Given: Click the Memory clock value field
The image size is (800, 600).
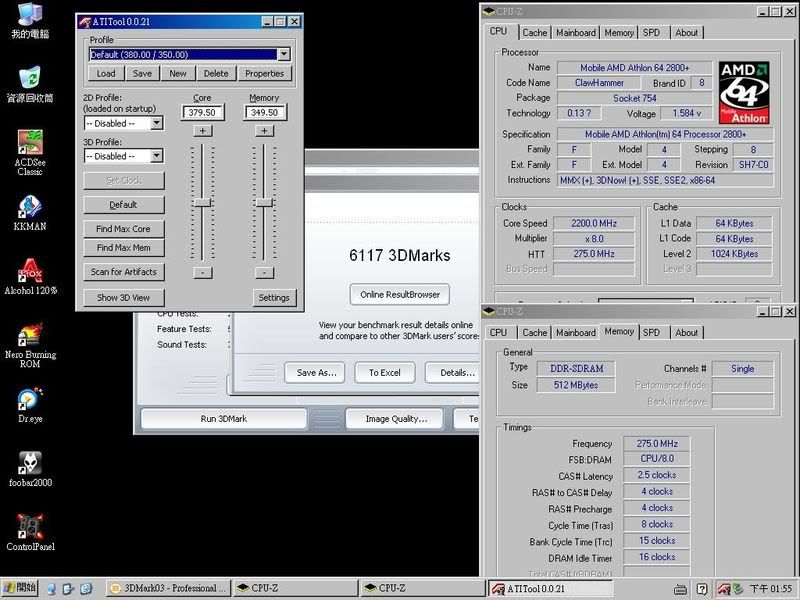Looking at the screenshot, I should [265, 112].
